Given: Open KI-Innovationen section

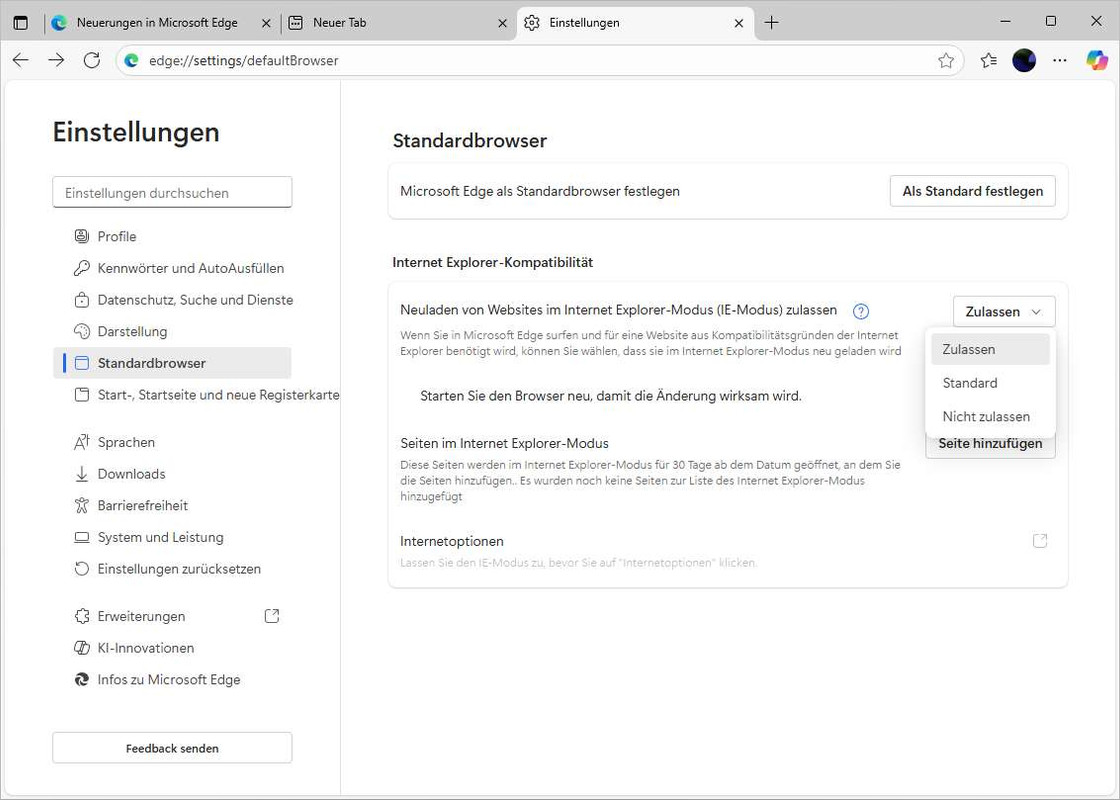Looking at the screenshot, I should coord(172,648).
